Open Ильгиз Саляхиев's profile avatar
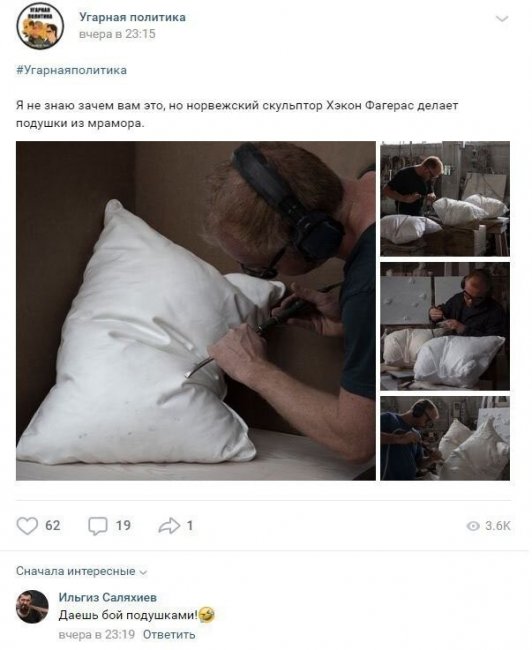This screenshot has width=532, height=650. (32, 606)
